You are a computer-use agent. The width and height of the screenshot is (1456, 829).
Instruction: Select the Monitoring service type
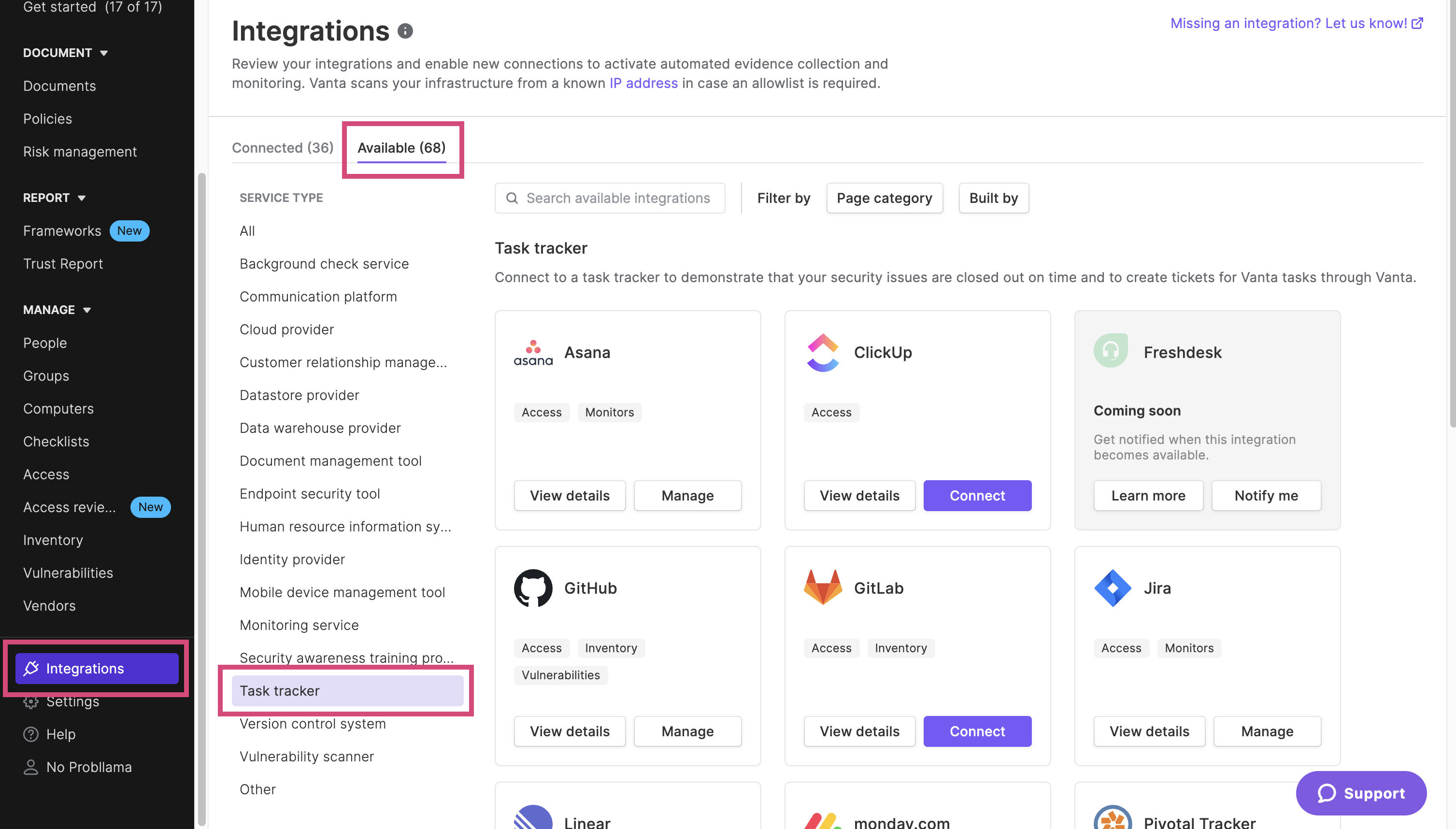(299, 625)
